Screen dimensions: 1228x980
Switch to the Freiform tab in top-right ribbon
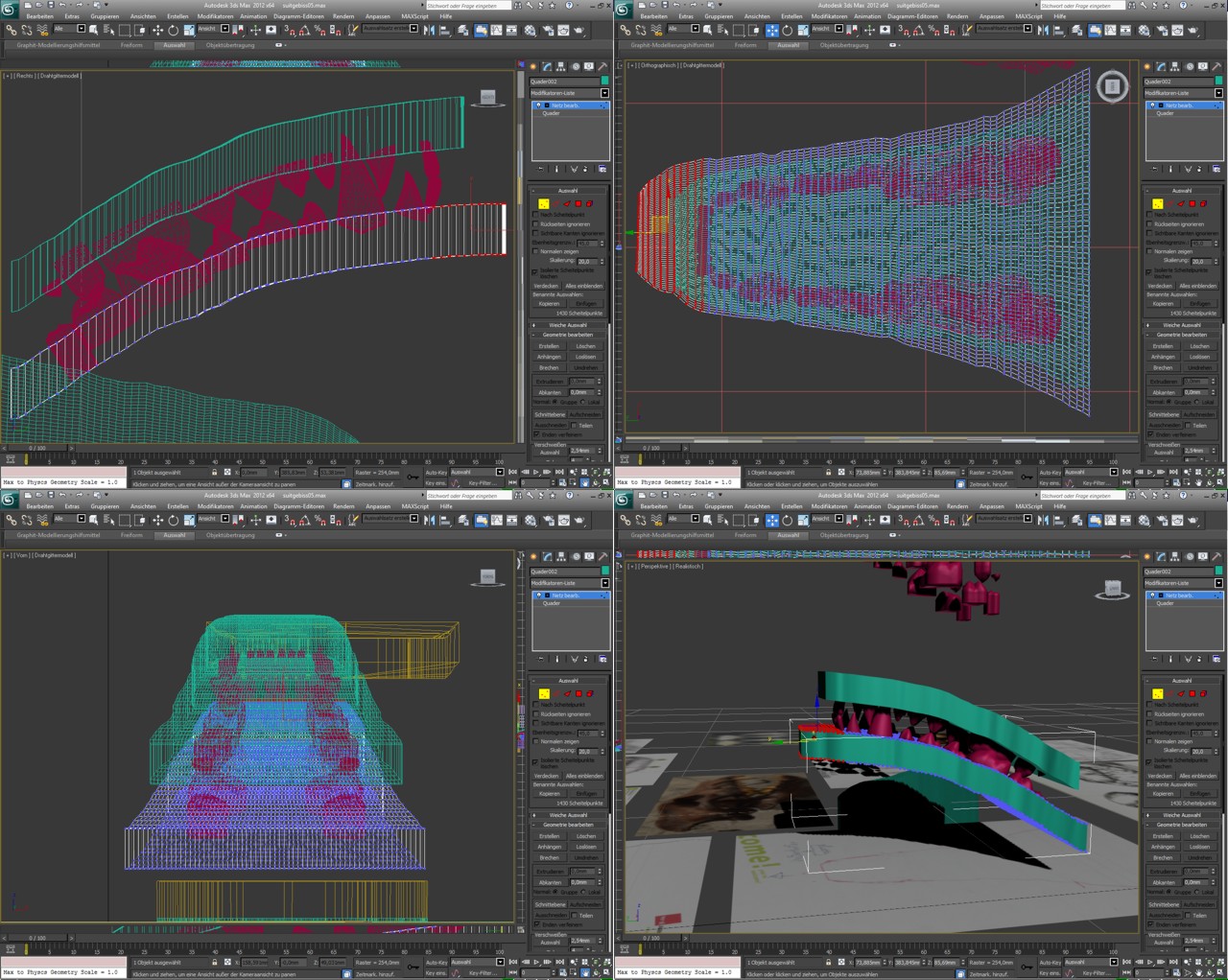[745, 45]
